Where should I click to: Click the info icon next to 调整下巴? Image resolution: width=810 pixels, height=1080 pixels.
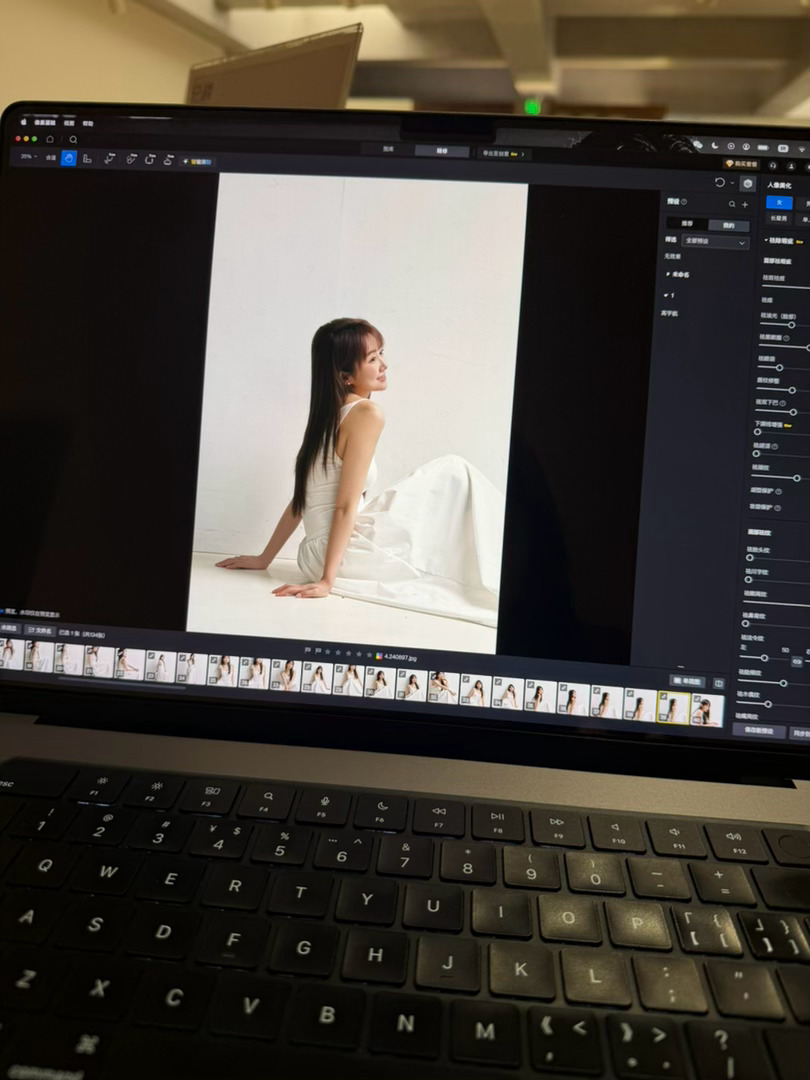click(782, 403)
